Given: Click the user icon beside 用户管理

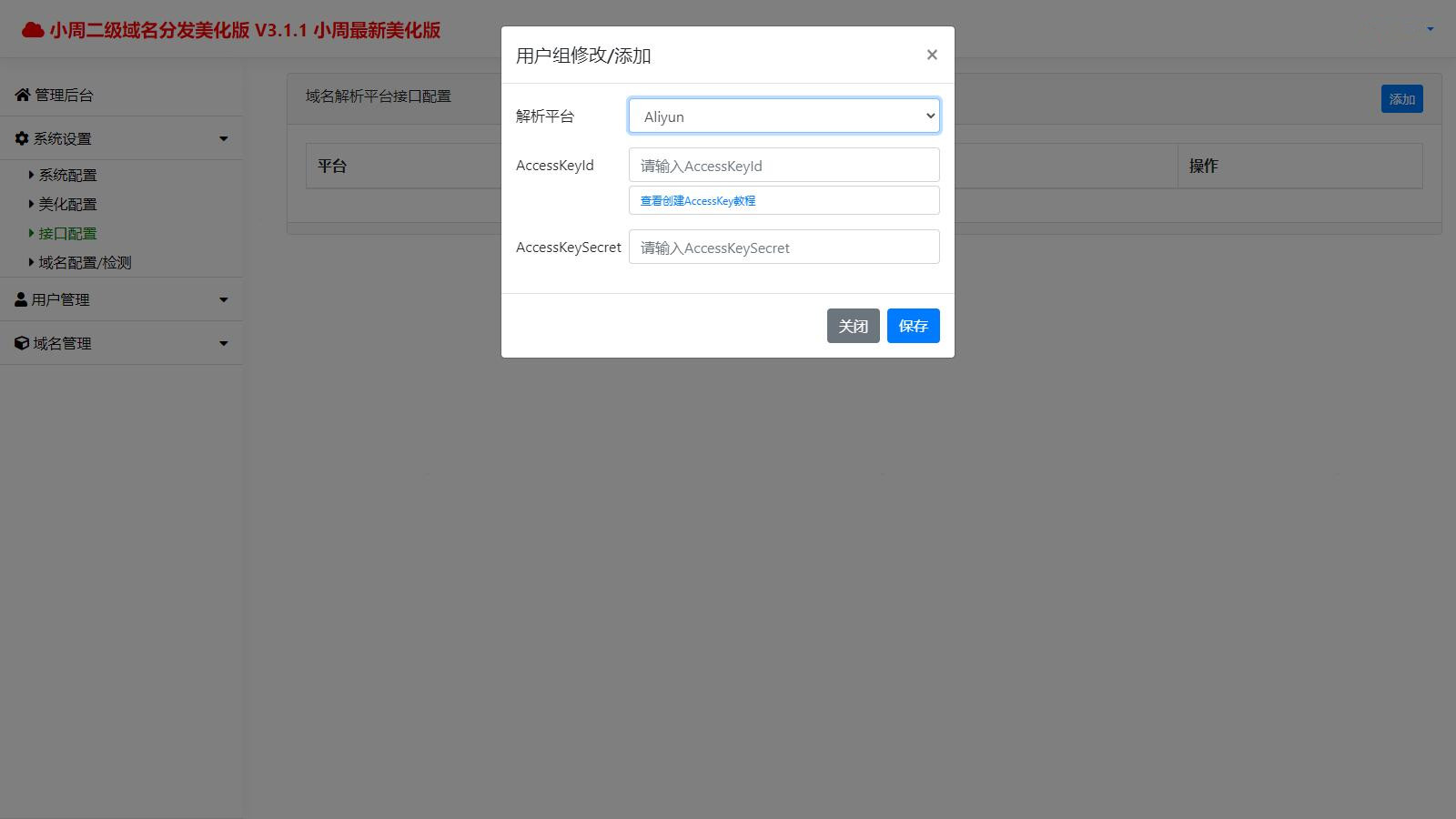Looking at the screenshot, I should click(21, 299).
